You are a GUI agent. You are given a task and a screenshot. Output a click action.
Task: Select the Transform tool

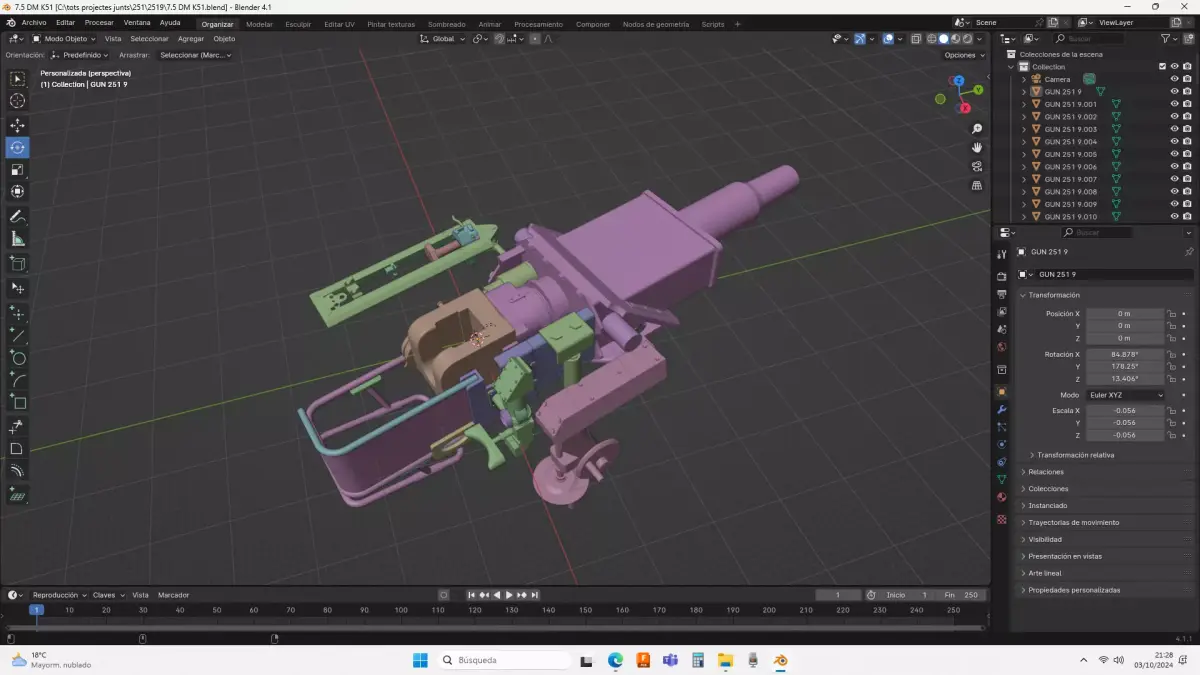point(17,192)
